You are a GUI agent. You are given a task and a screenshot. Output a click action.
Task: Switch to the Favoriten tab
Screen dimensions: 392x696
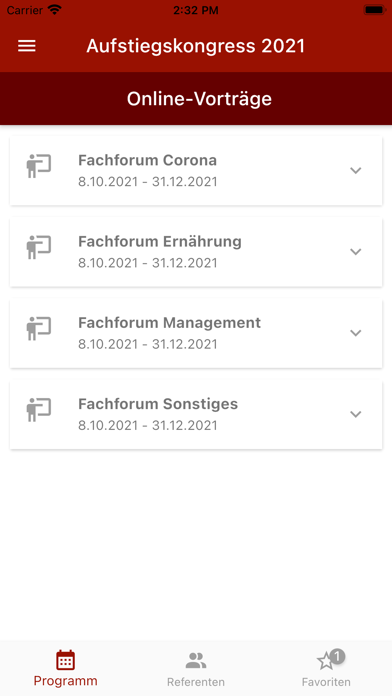326,668
